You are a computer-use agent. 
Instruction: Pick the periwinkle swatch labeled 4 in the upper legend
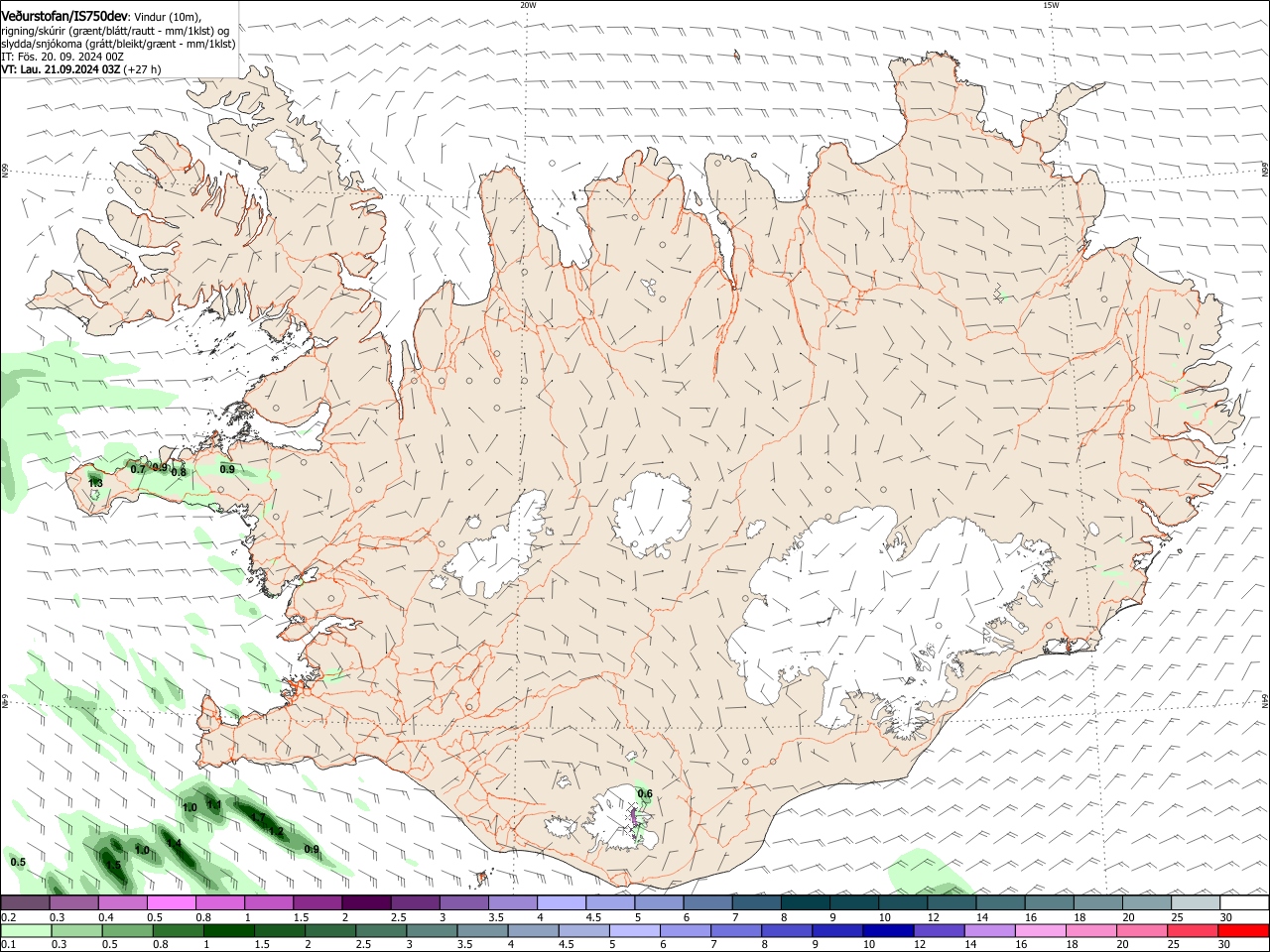(562, 903)
